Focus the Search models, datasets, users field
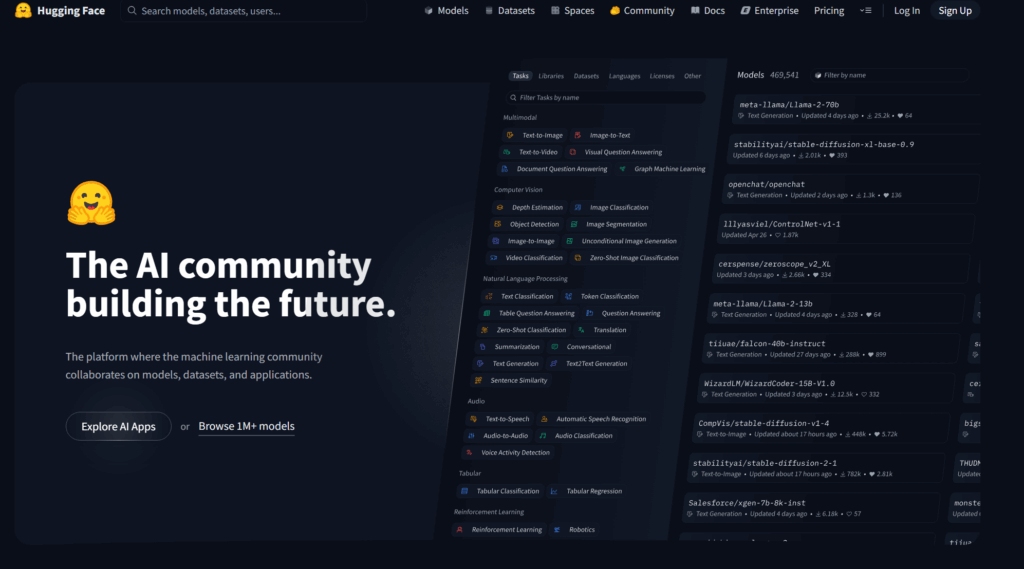Viewport: 1024px width, 569px height. coord(244,10)
